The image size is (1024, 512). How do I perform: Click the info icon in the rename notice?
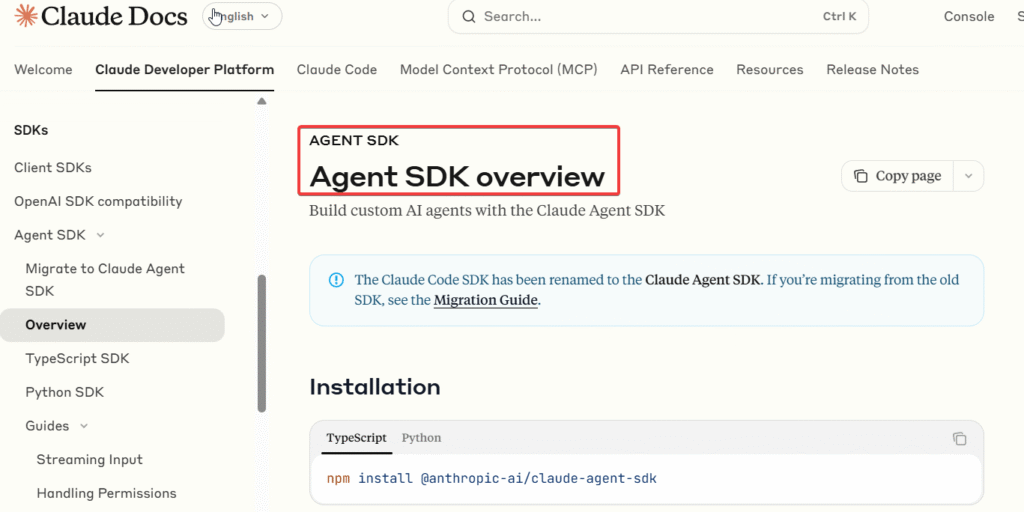click(336, 280)
